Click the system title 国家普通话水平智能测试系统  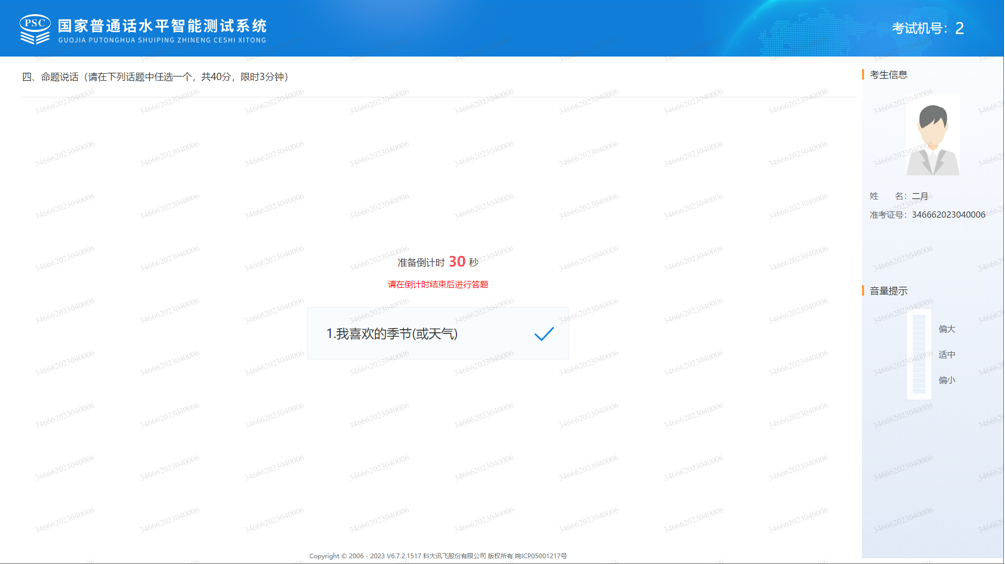pyautogui.click(x=162, y=26)
